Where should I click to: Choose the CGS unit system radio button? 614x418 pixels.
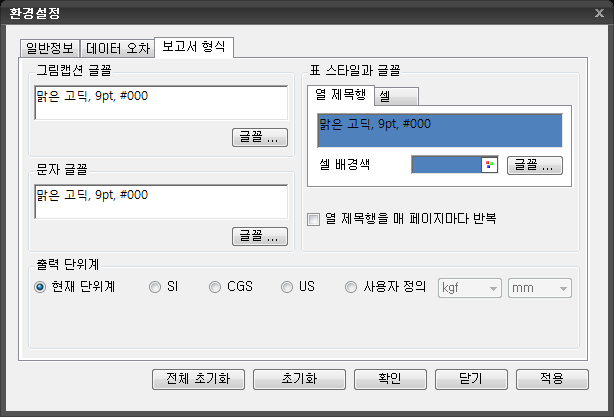coord(215,287)
